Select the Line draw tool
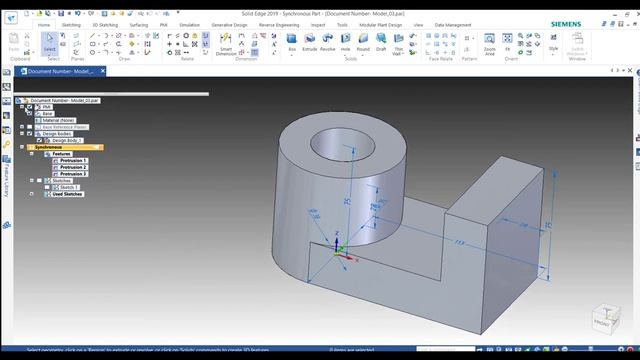The width and height of the screenshot is (640, 360). pyautogui.click(x=93, y=36)
